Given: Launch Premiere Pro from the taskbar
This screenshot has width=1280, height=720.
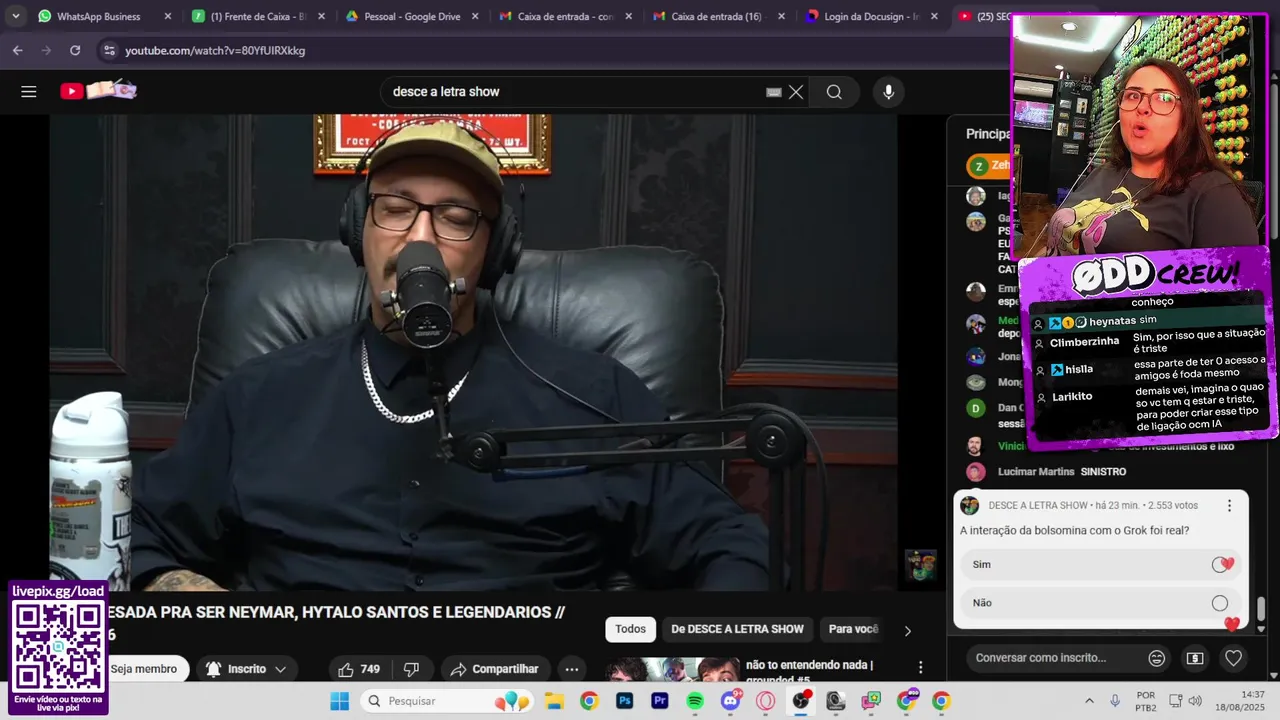Looking at the screenshot, I should point(660,701).
